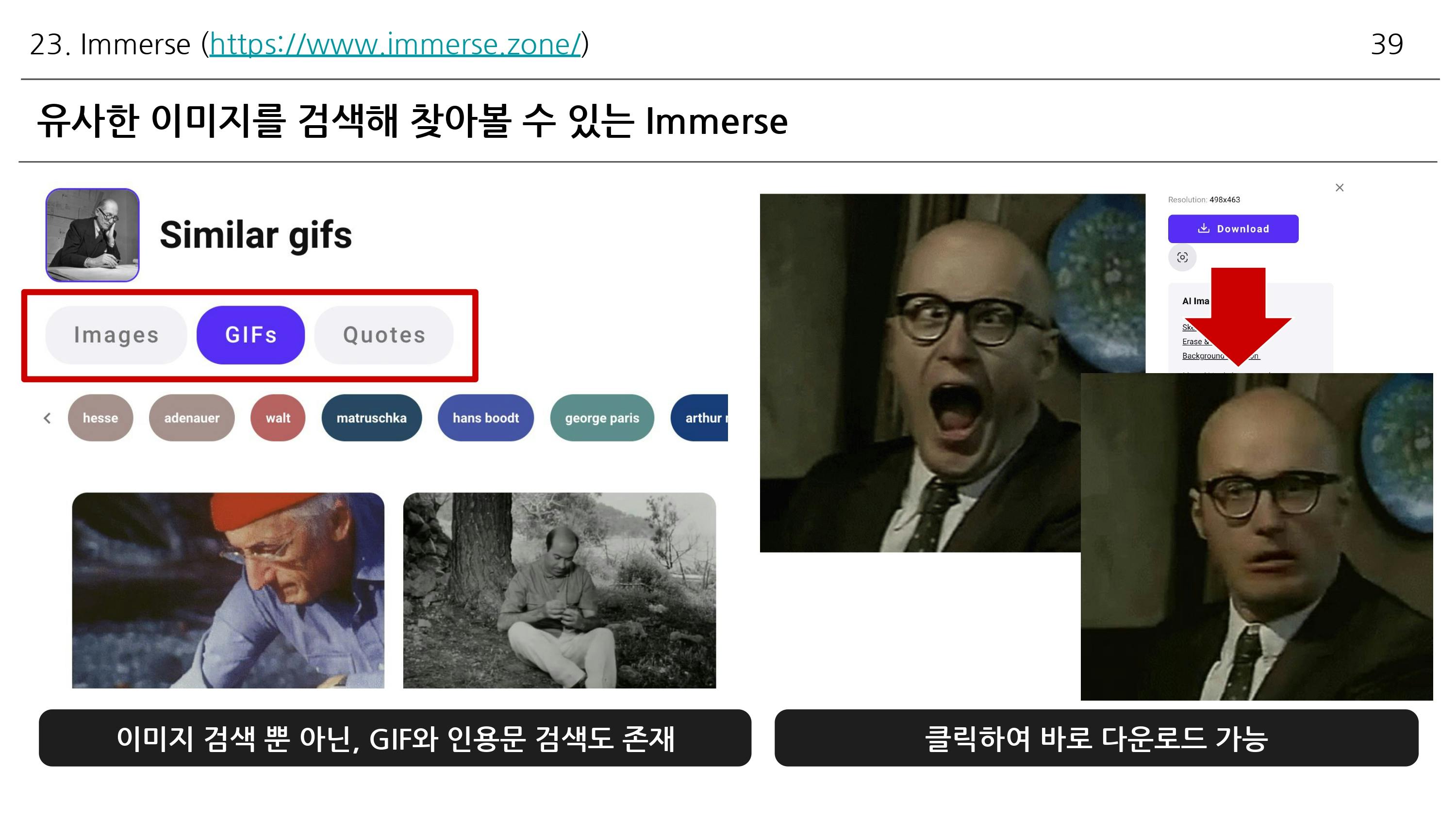The height and width of the screenshot is (819, 1456).
Task: Open the Background link in AI panel
Action: (x=1203, y=356)
